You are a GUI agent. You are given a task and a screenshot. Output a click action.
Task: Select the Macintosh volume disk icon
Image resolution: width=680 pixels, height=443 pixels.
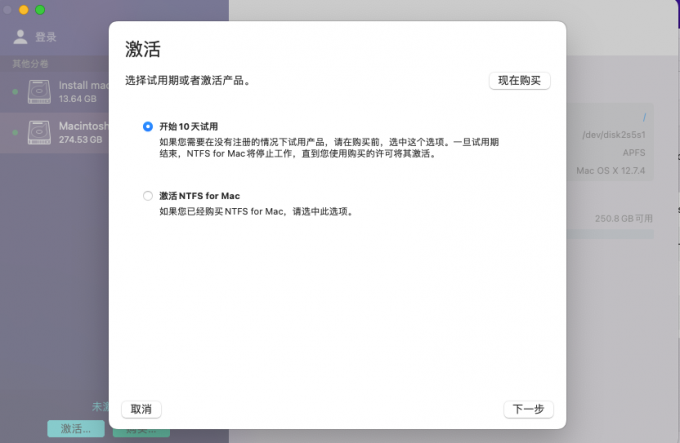(x=39, y=132)
